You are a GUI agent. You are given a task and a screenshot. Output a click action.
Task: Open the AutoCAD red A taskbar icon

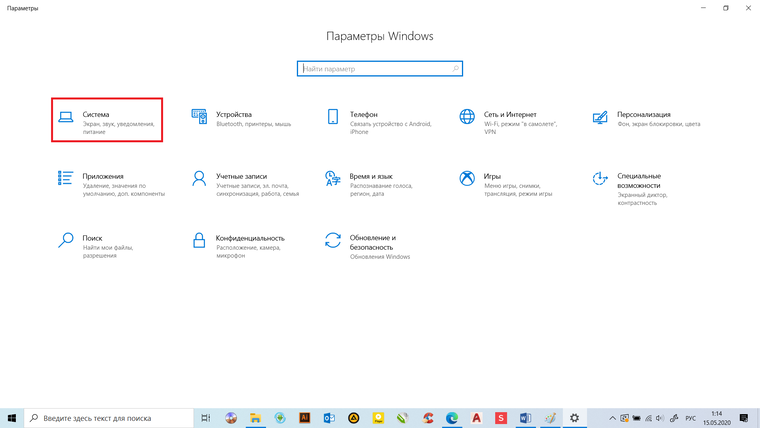tap(476, 418)
